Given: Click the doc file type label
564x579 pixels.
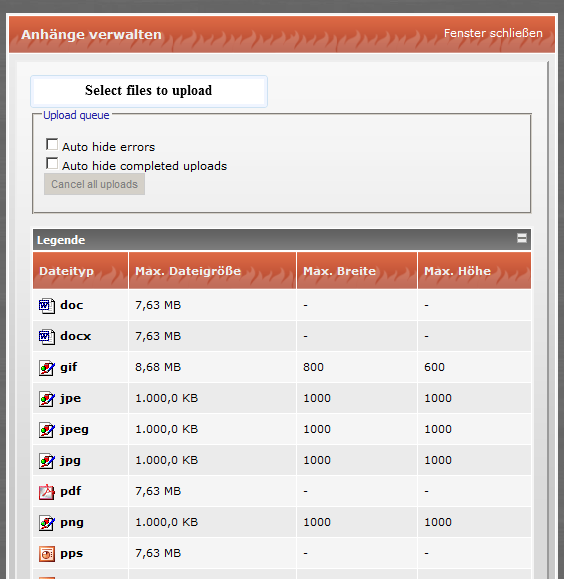Looking at the screenshot, I should (x=72, y=305).
